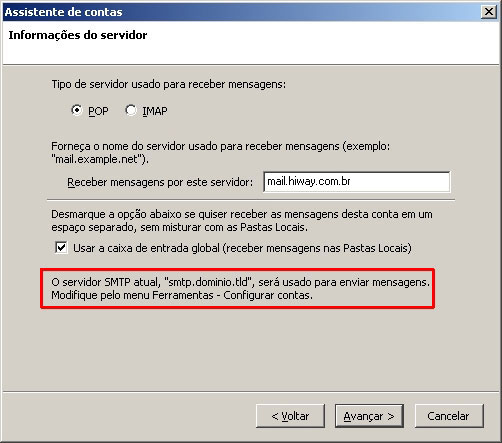Click the 'Tipo de servidor usado' label
This screenshot has width=502, height=443.
point(168,84)
